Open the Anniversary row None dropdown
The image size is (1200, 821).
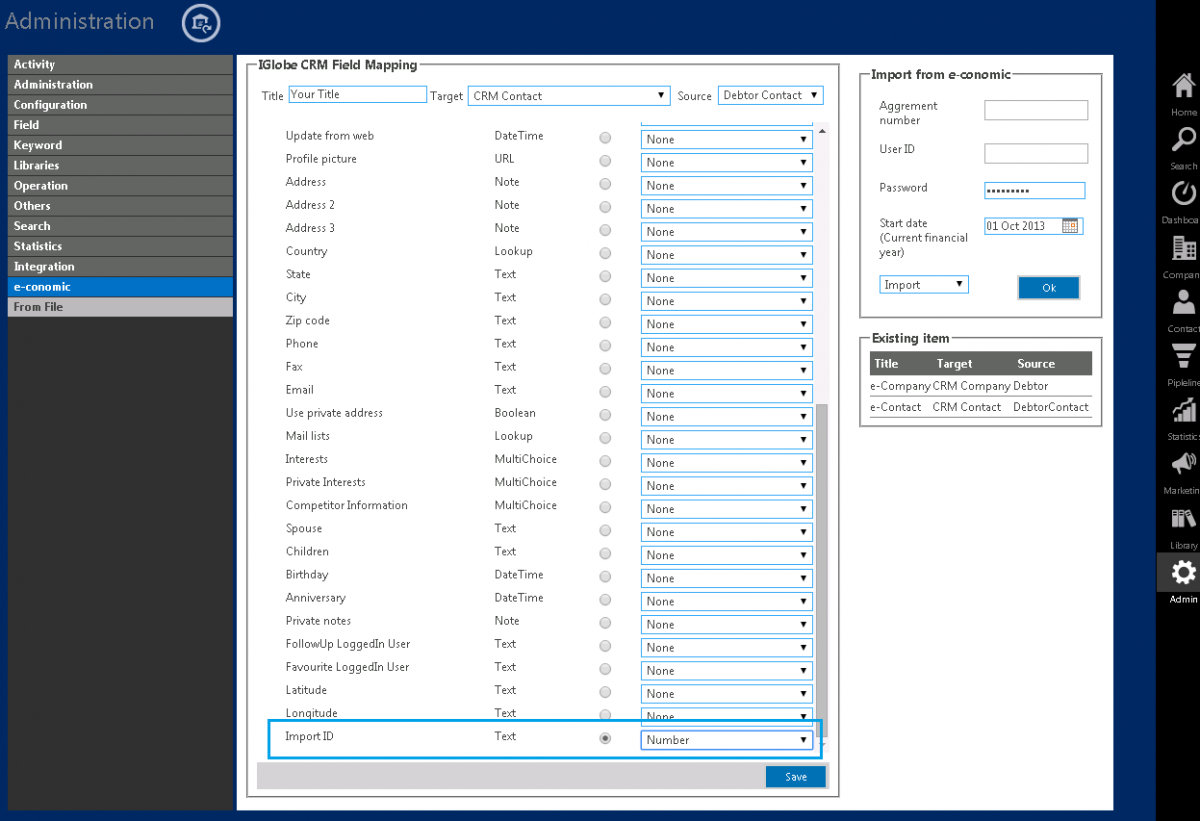click(726, 601)
